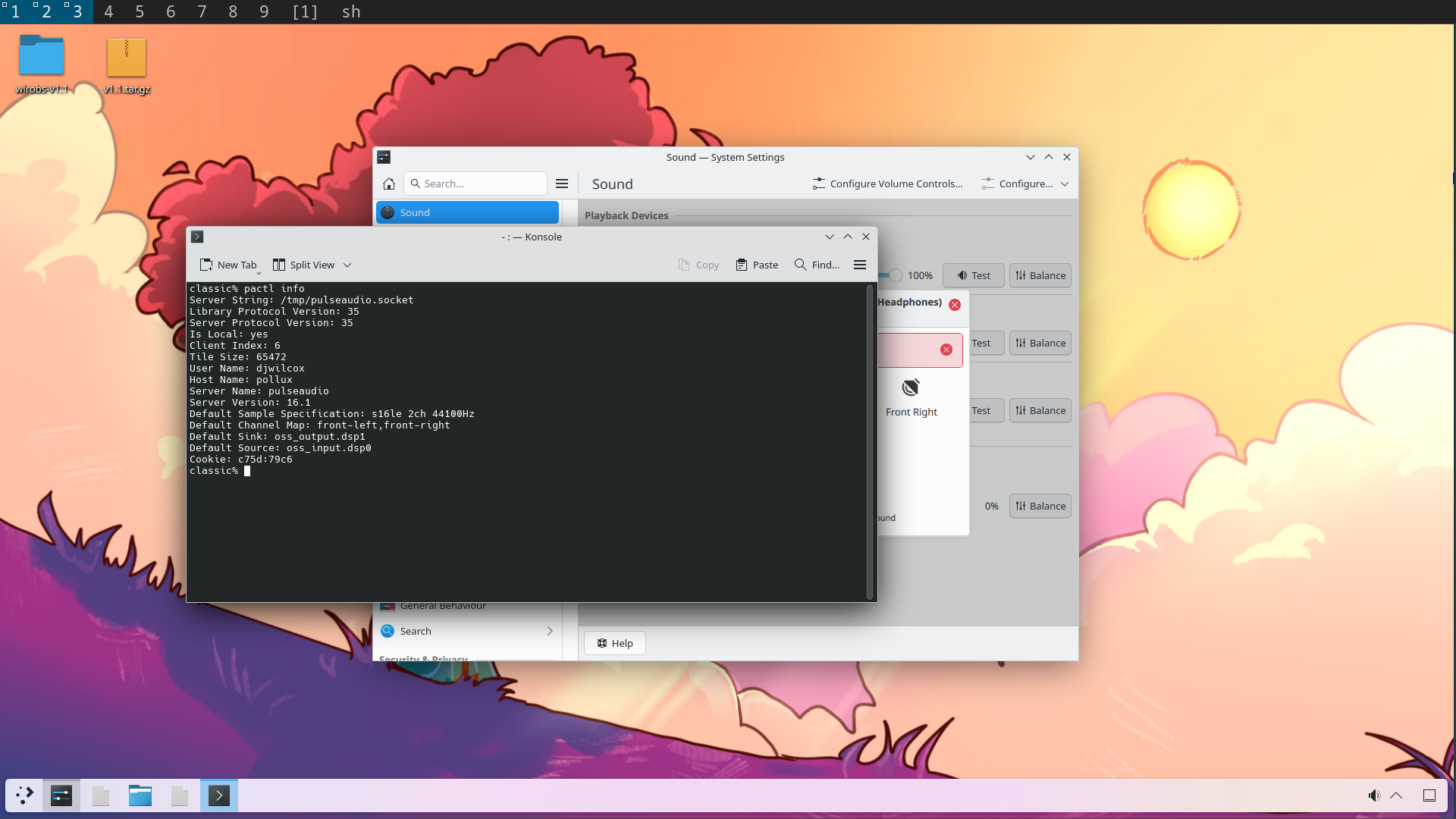Go to System Settings home
1456x819 pixels.
pyautogui.click(x=389, y=184)
